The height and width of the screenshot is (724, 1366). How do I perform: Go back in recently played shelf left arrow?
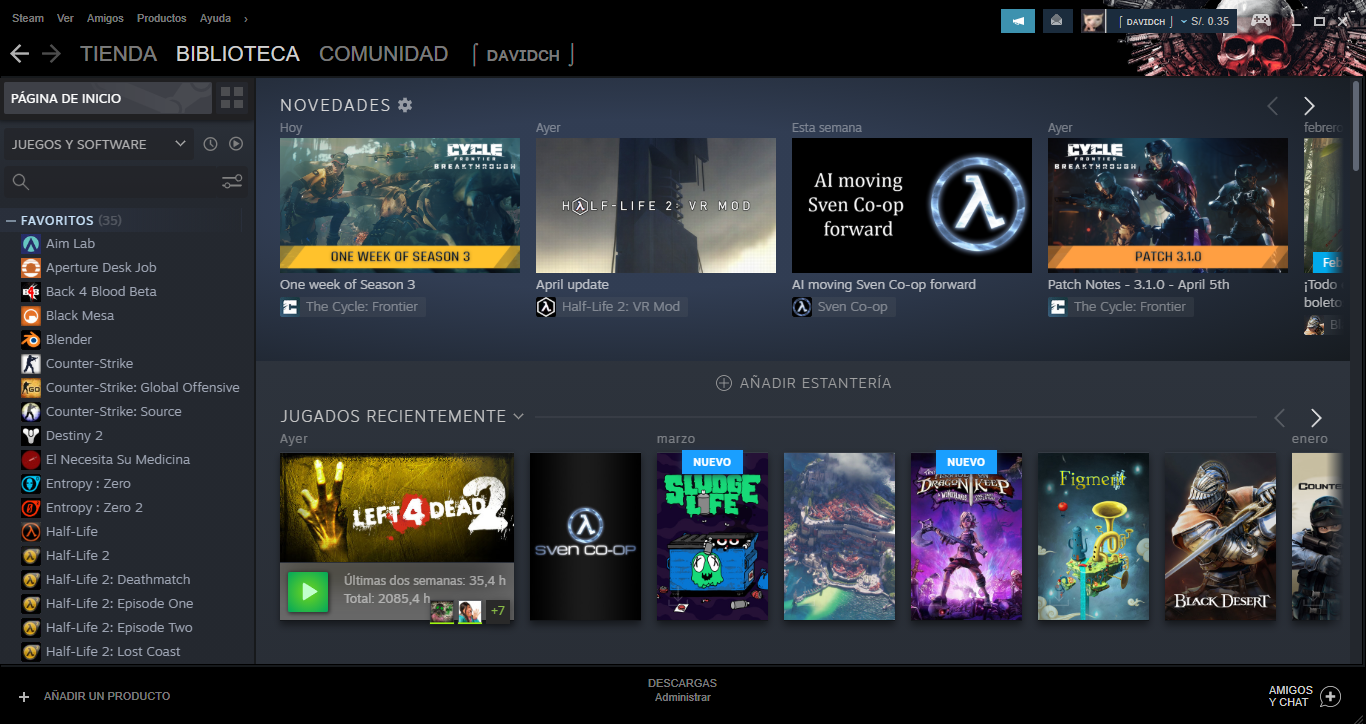tap(1279, 418)
